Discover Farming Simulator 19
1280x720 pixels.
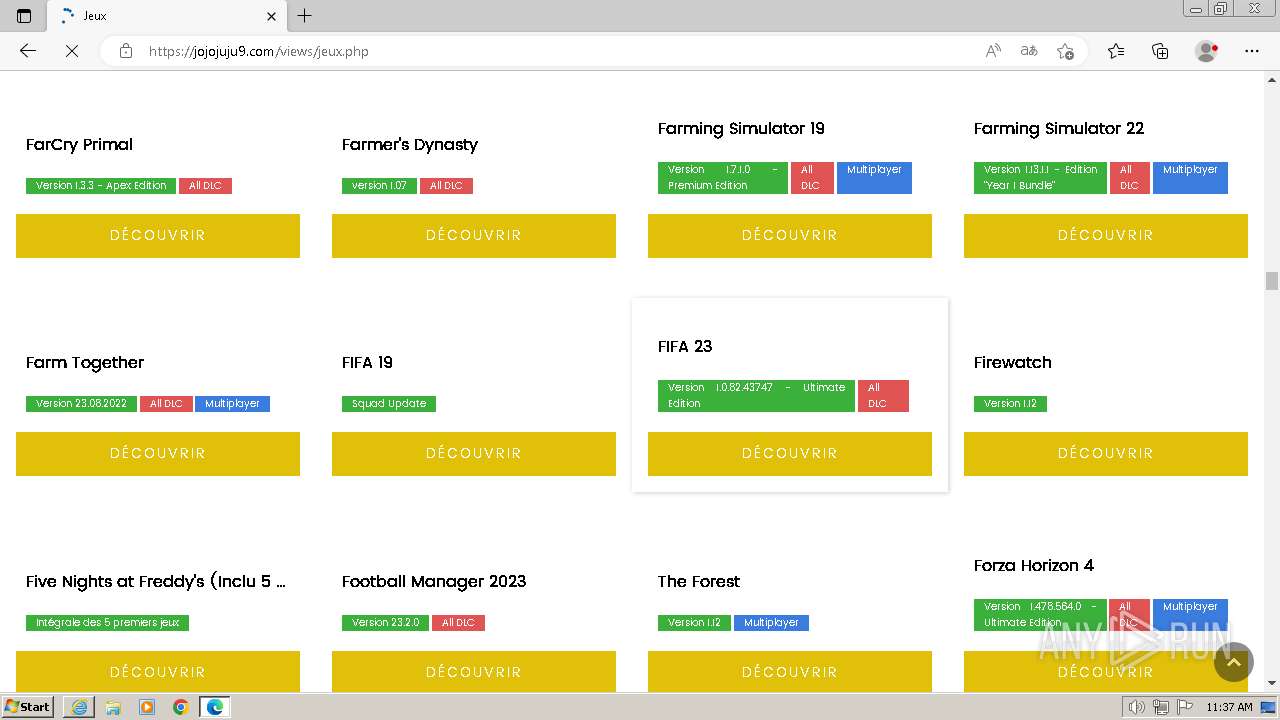click(x=790, y=236)
